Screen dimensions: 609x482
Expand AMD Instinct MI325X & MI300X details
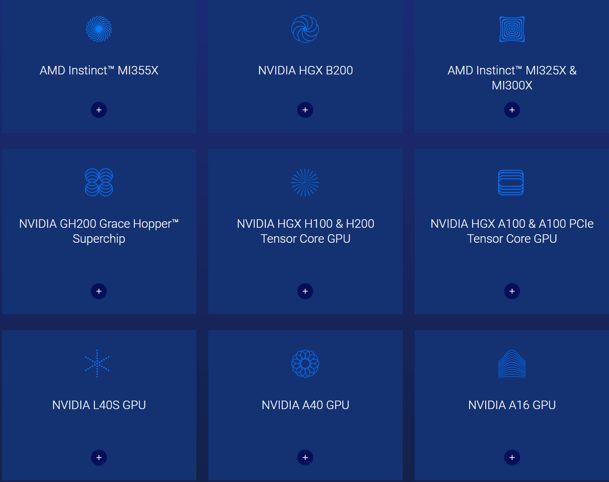512,110
